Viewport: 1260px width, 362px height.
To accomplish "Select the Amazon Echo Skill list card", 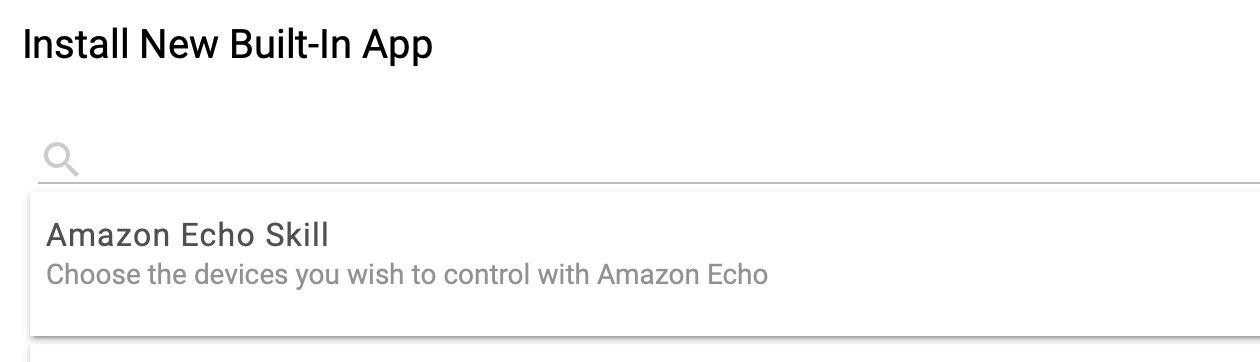I will tap(645, 264).
